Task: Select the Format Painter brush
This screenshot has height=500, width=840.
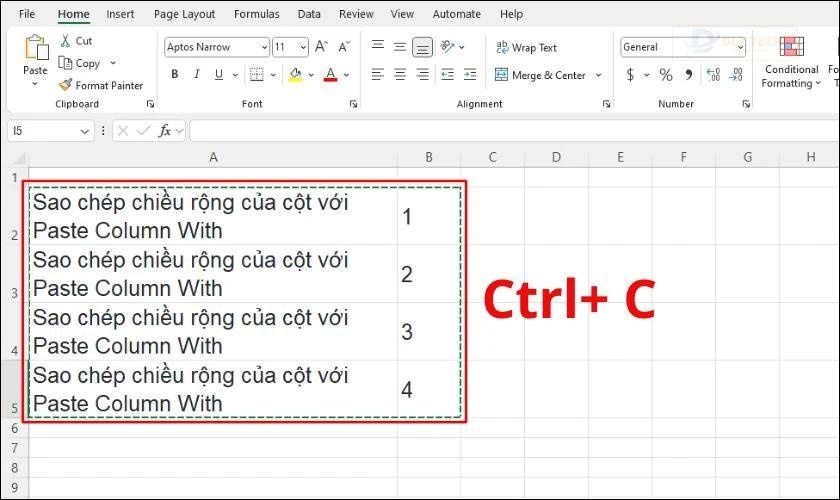Action: (101, 85)
